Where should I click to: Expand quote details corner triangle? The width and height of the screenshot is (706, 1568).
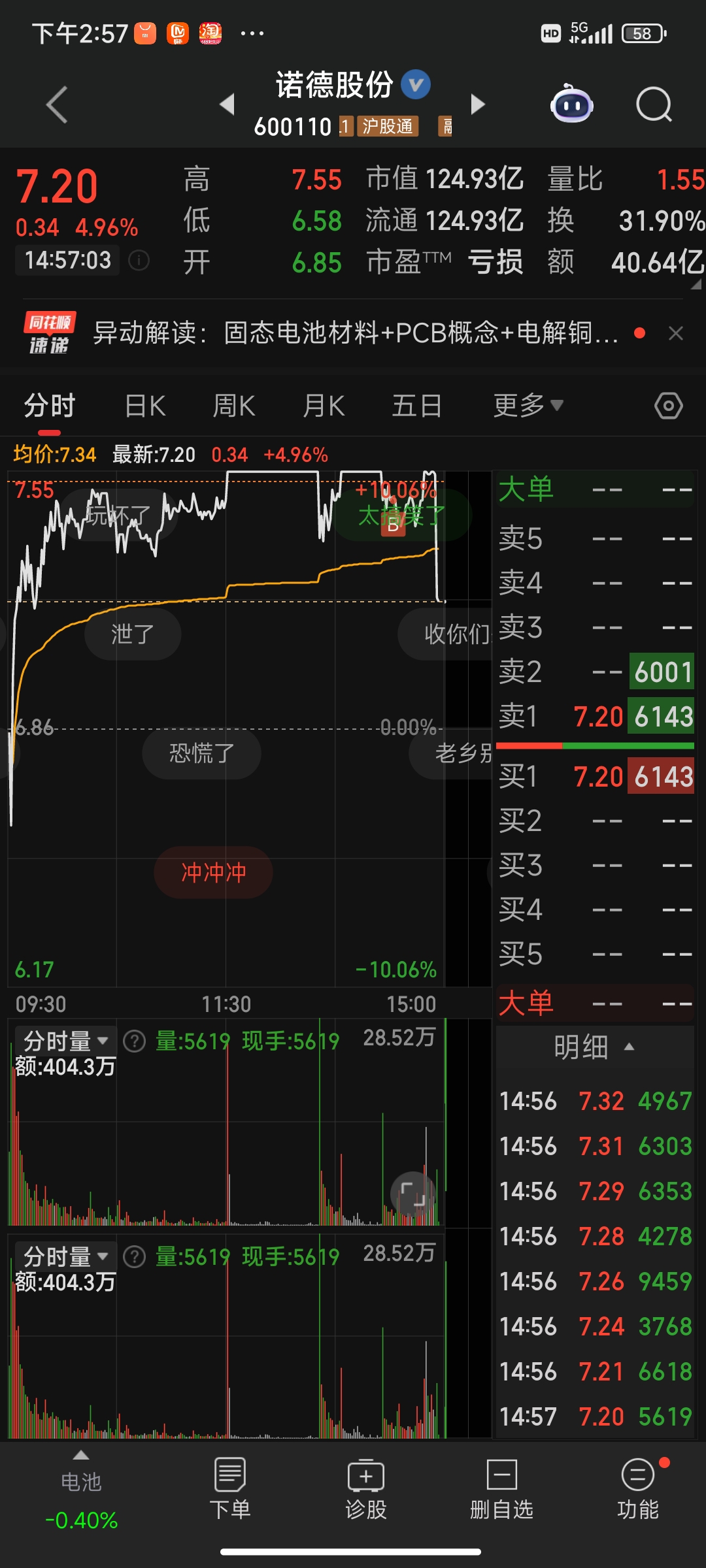696,284
